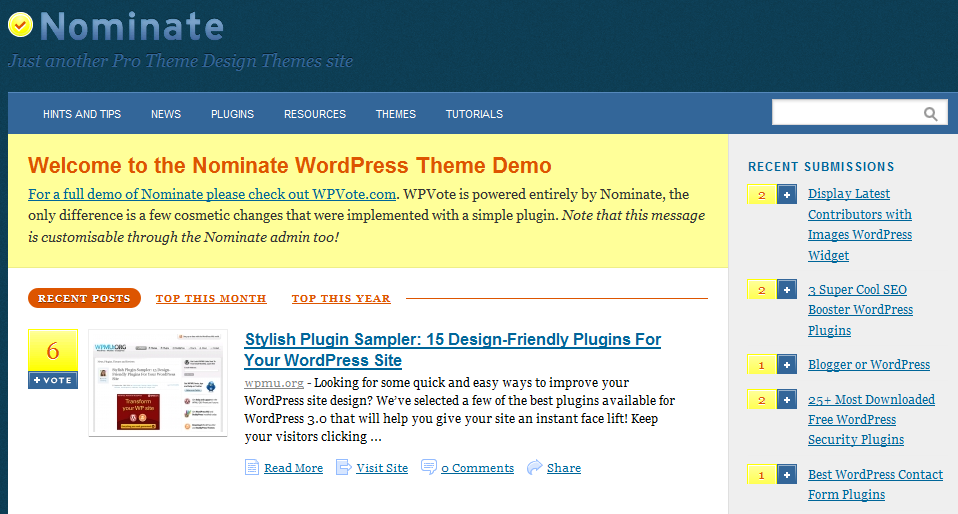The height and width of the screenshot is (514, 958).
Task: Open the Blogger or WordPress link
Action: [x=869, y=364]
